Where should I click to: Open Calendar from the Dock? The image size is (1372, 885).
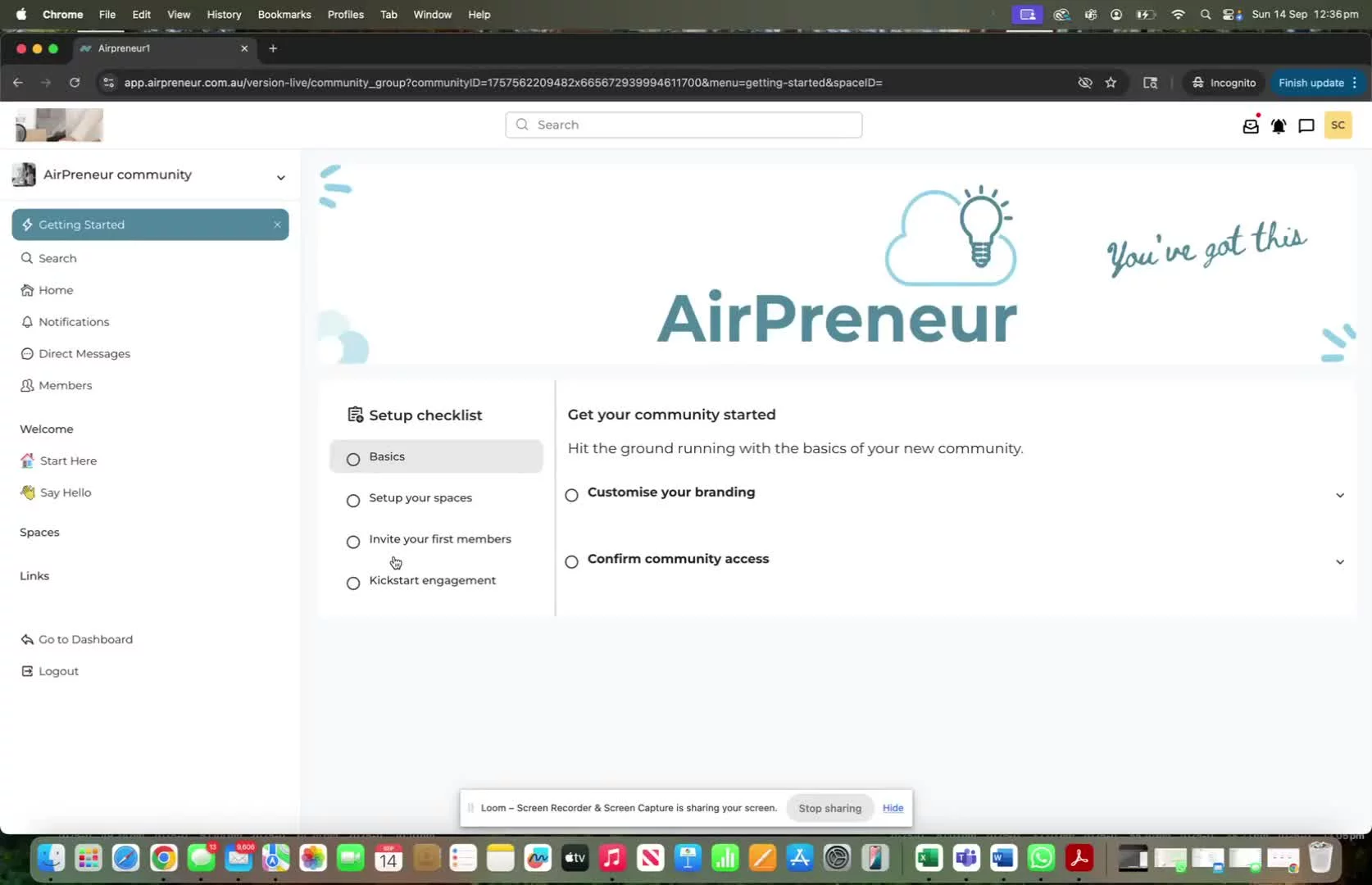coord(388,858)
